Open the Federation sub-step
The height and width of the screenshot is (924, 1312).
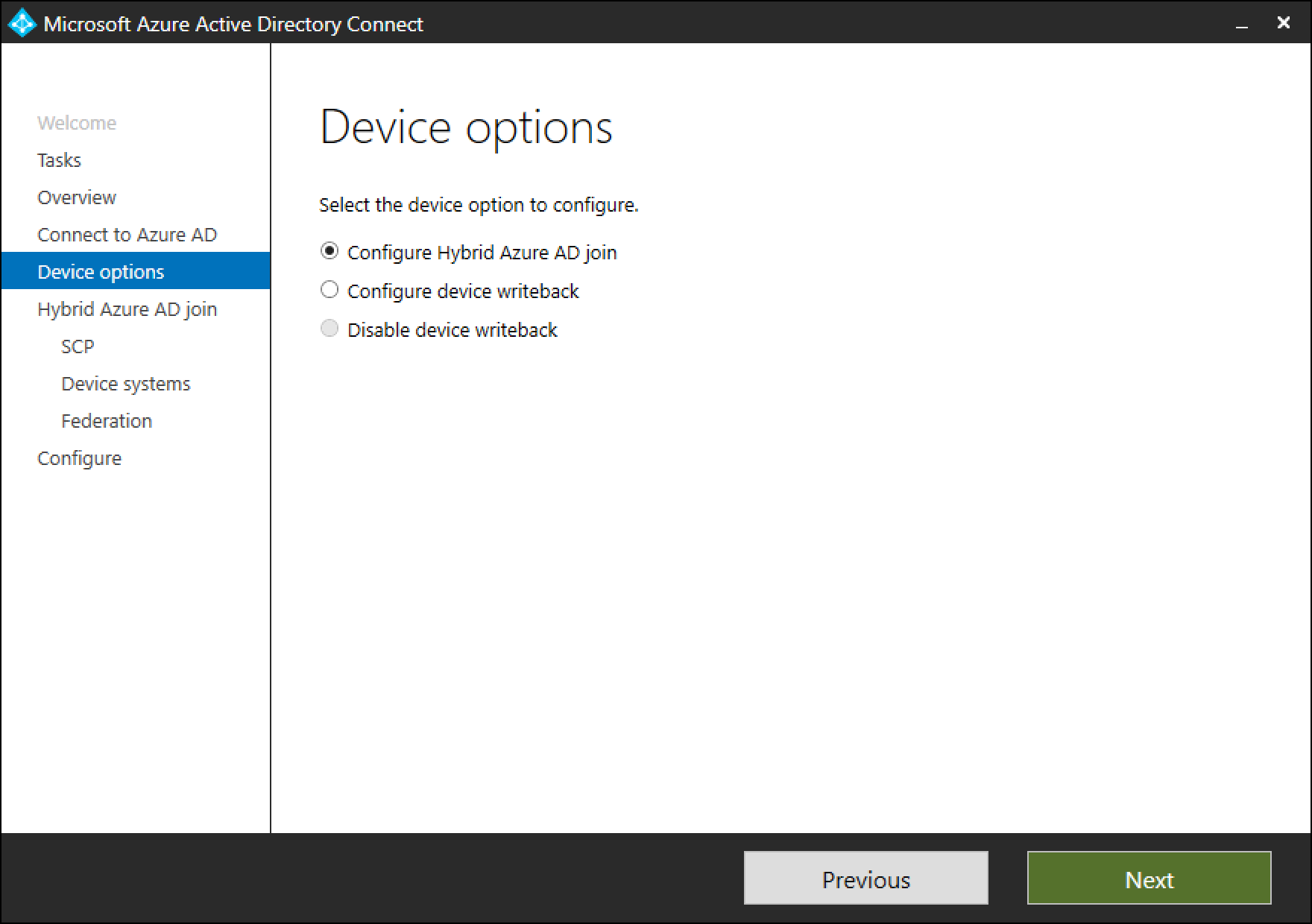107,420
